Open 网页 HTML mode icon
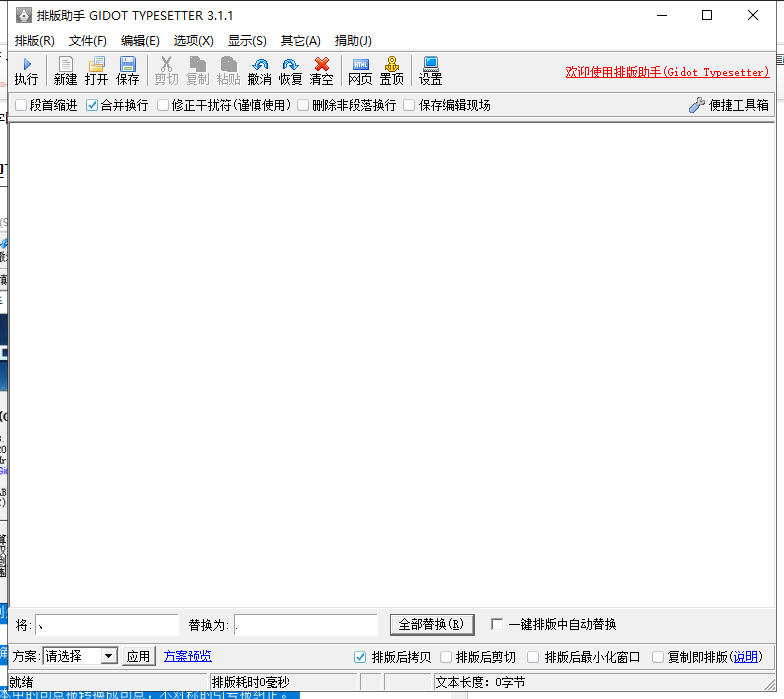Image resolution: width=784 pixels, height=699 pixels. pyautogui.click(x=360, y=71)
